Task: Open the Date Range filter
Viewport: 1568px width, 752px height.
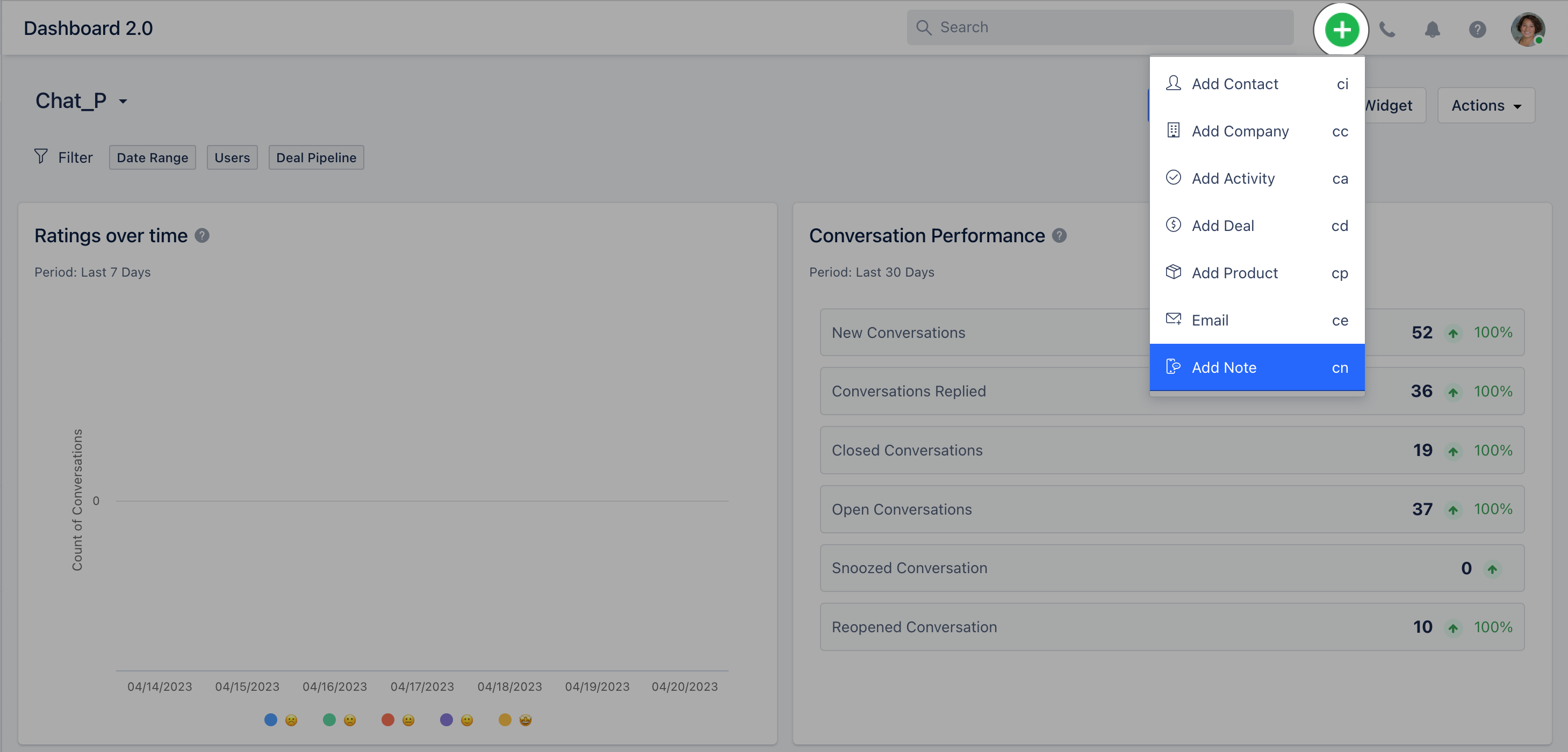Action: [152, 157]
